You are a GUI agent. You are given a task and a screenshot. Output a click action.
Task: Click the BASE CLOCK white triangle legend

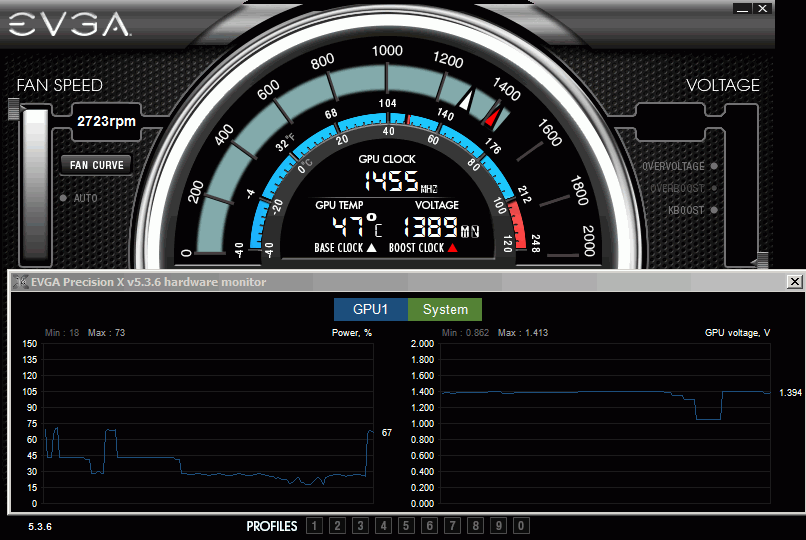345,248
